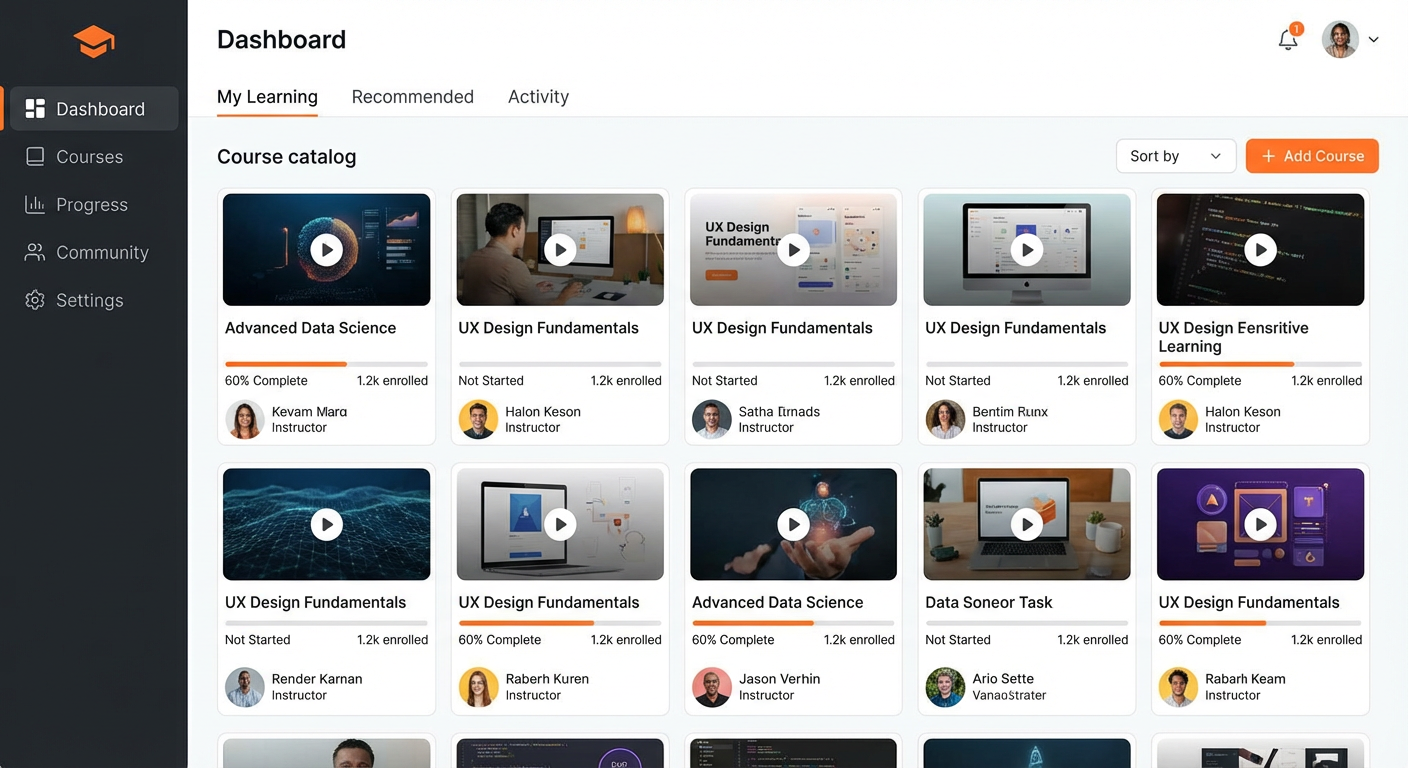Click the Settings gear icon

point(35,300)
